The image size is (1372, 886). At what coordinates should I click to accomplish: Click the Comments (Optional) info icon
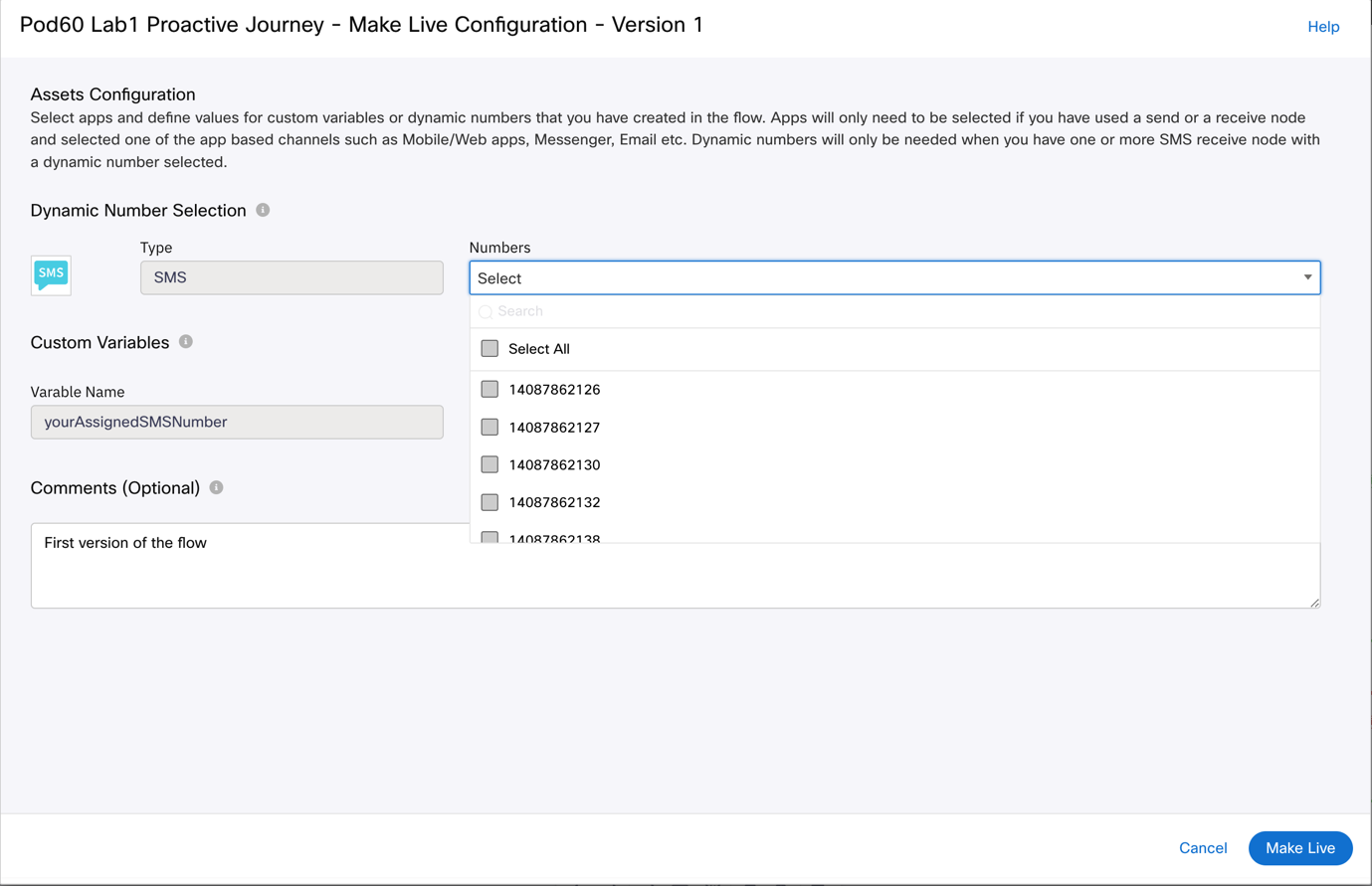tap(216, 487)
